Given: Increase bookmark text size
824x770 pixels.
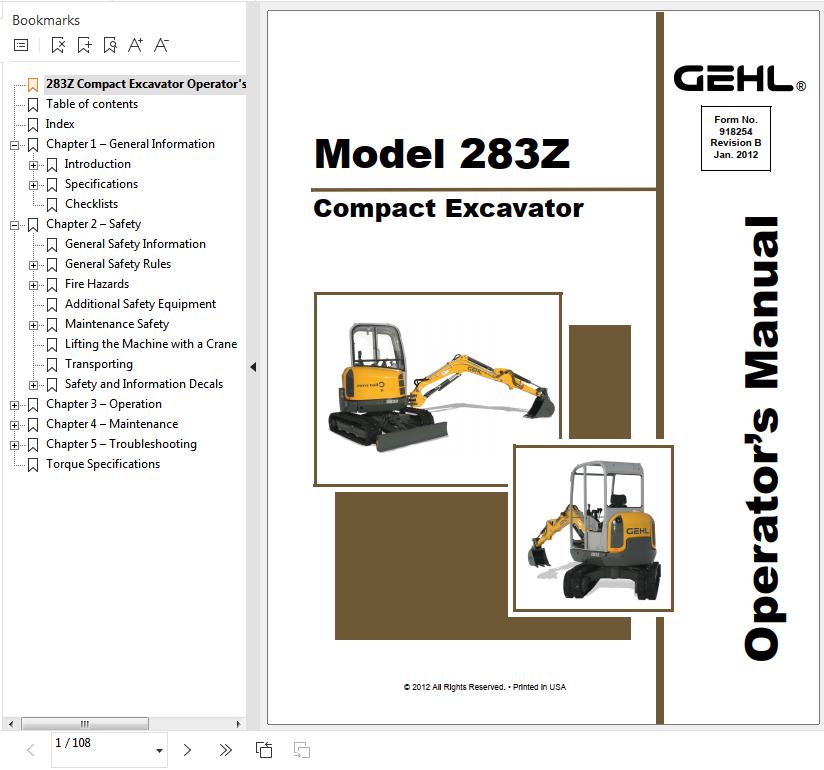Looking at the screenshot, I should pyautogui.click(x=136, y=45).
